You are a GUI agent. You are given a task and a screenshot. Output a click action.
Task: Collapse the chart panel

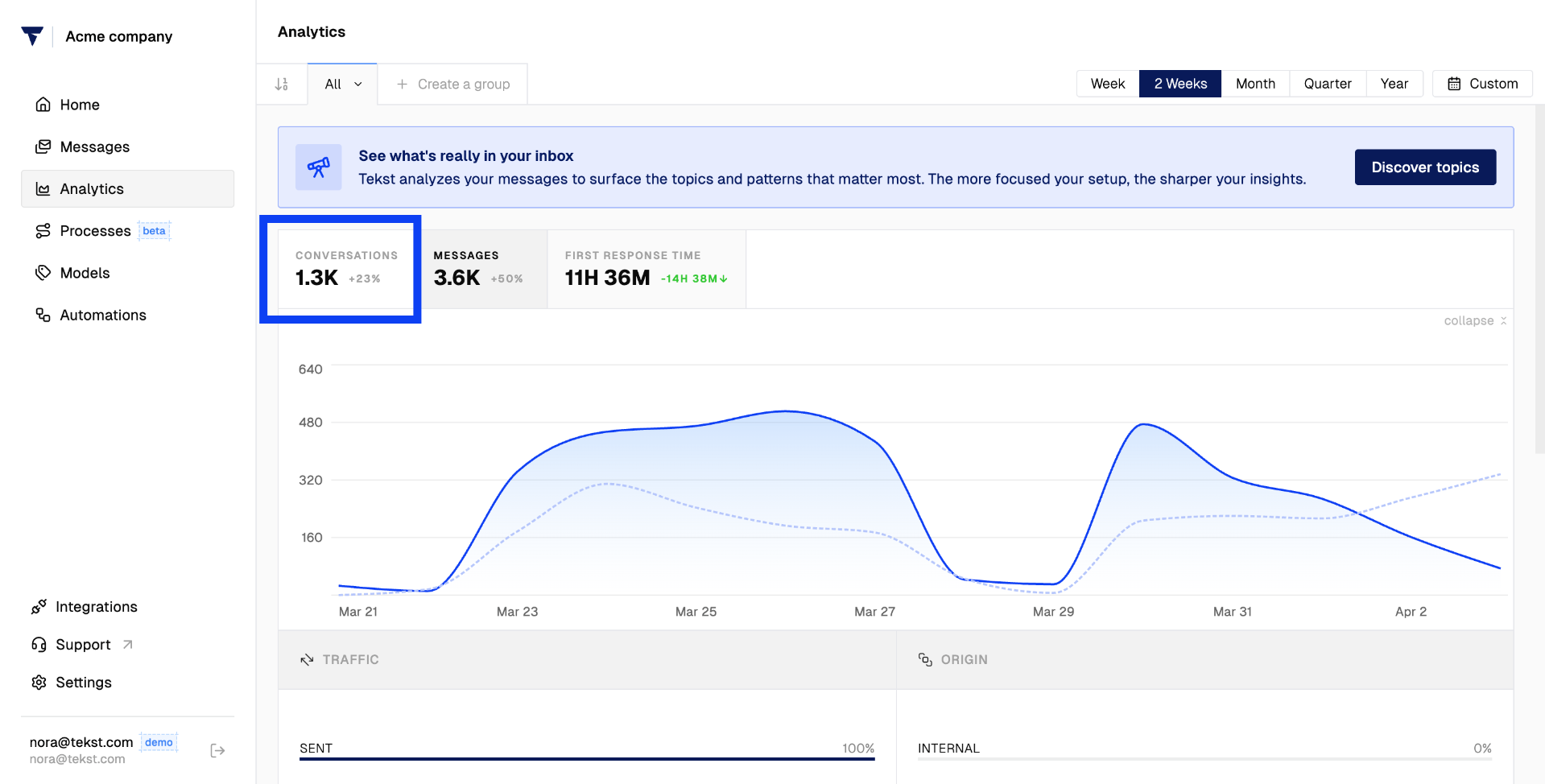coord(1475,320)
